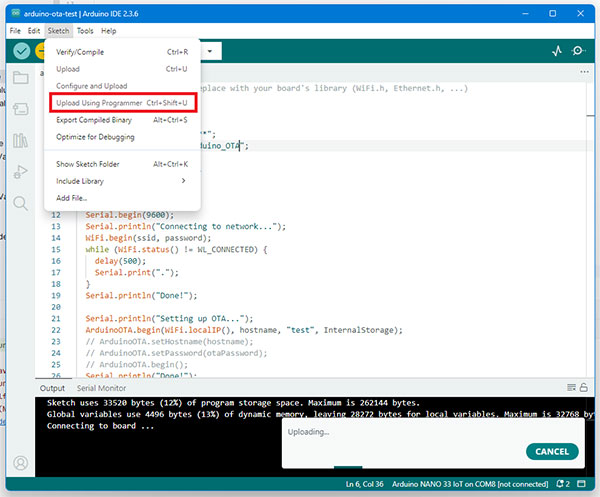
Task: Click code line WiFi.begin(ssid, password);
Action: tap(148, 238)
